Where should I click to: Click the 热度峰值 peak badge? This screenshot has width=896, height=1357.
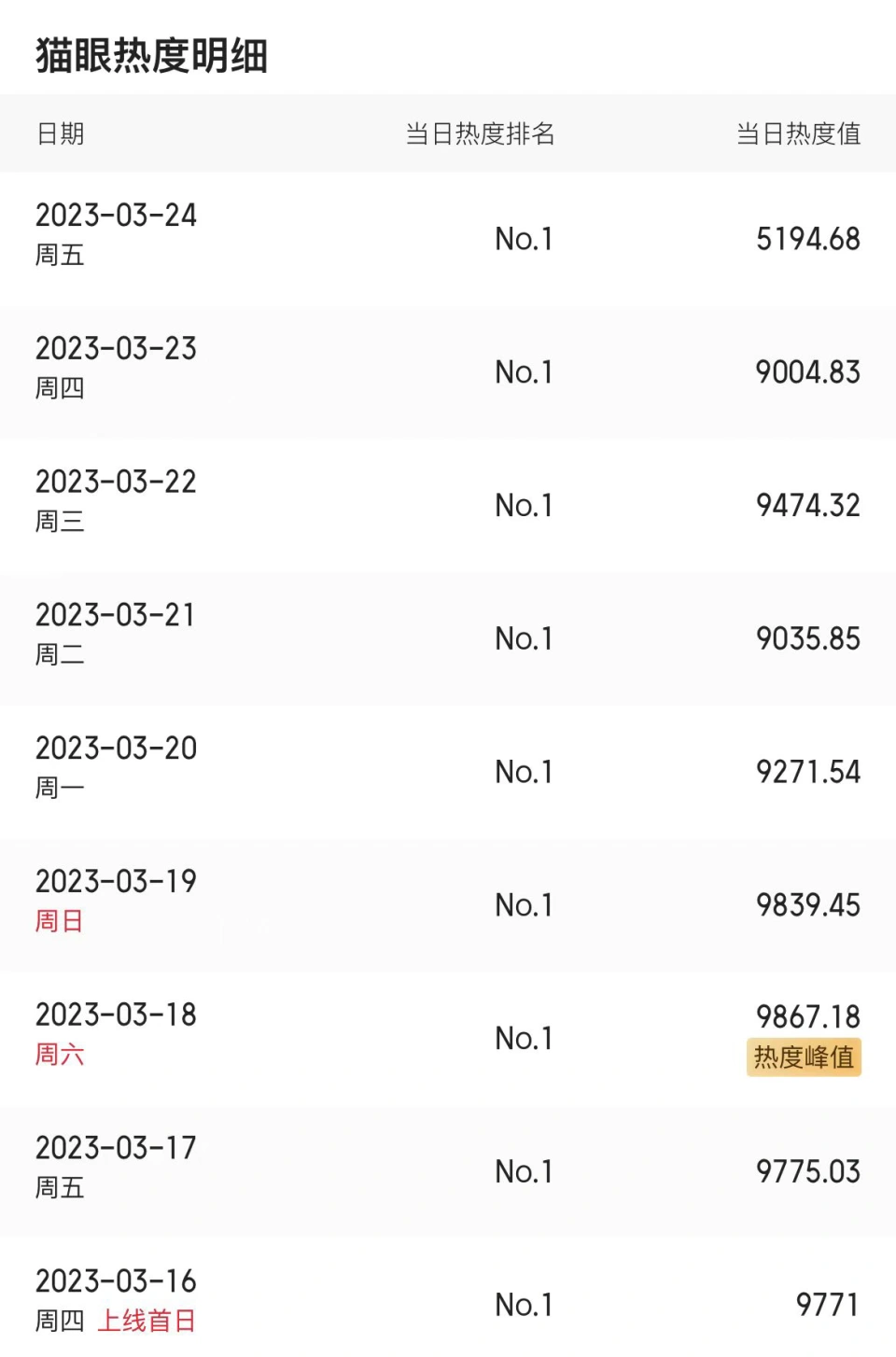coord(804,1057)
